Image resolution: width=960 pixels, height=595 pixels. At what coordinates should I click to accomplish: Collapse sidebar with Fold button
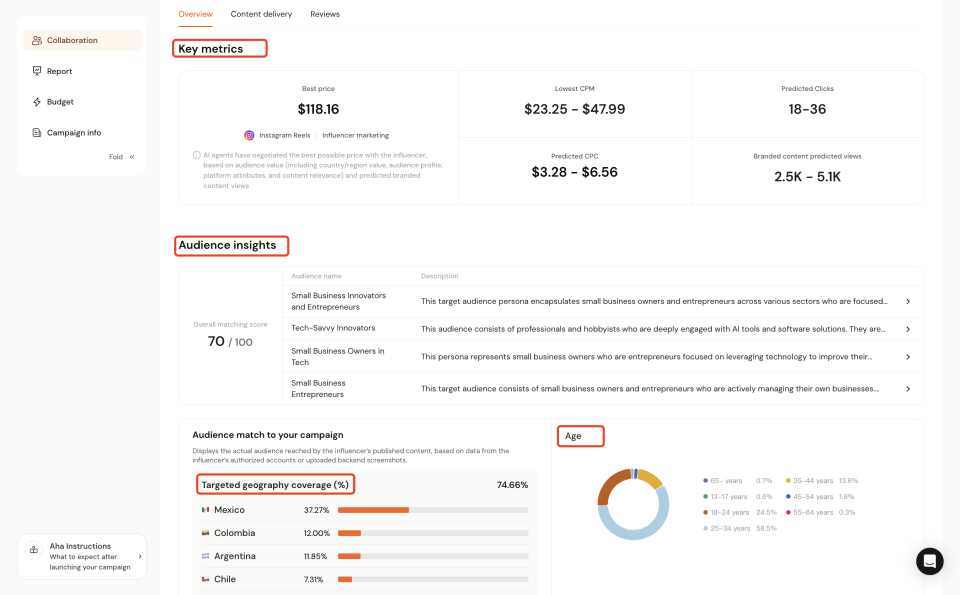(x=122, y=157)
